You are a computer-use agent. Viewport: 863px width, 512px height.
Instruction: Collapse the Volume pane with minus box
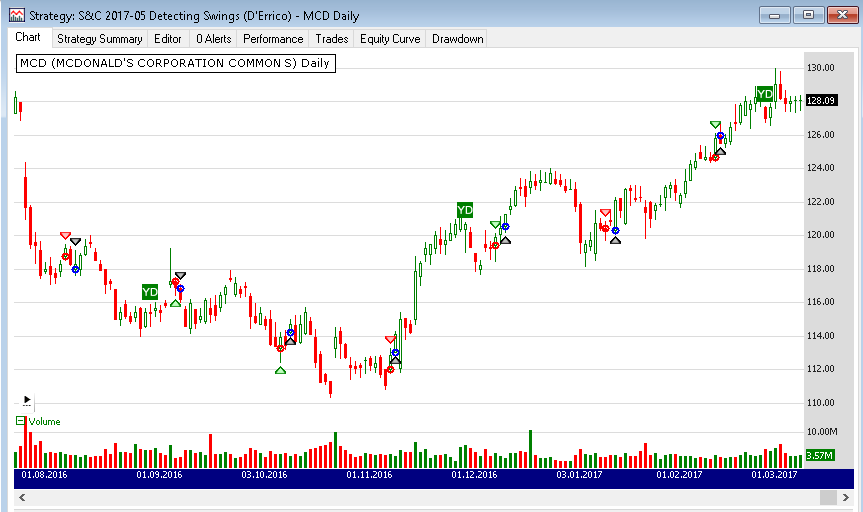tap(21, 421)
